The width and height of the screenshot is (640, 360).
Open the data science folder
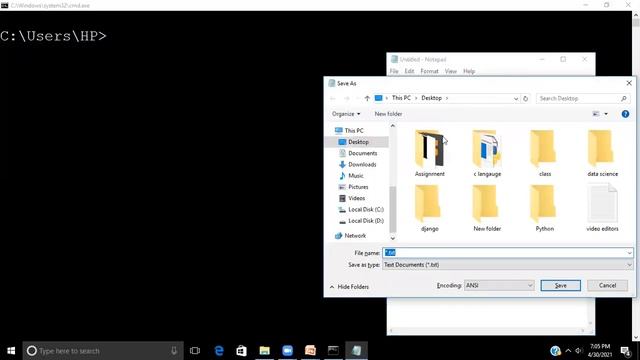point(602,153)
